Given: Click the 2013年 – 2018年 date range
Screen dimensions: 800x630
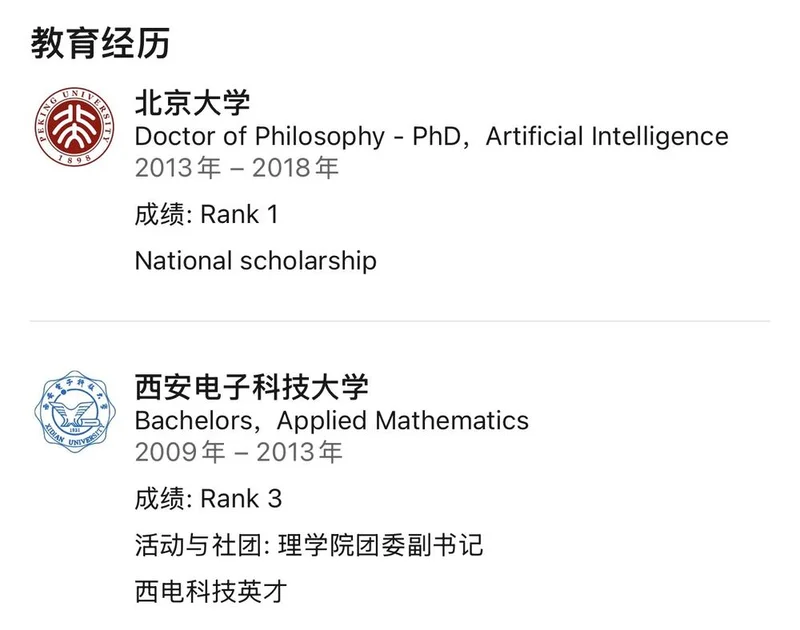Looking at the screenshot, I should pyautogui.click(x=237, y=167).
